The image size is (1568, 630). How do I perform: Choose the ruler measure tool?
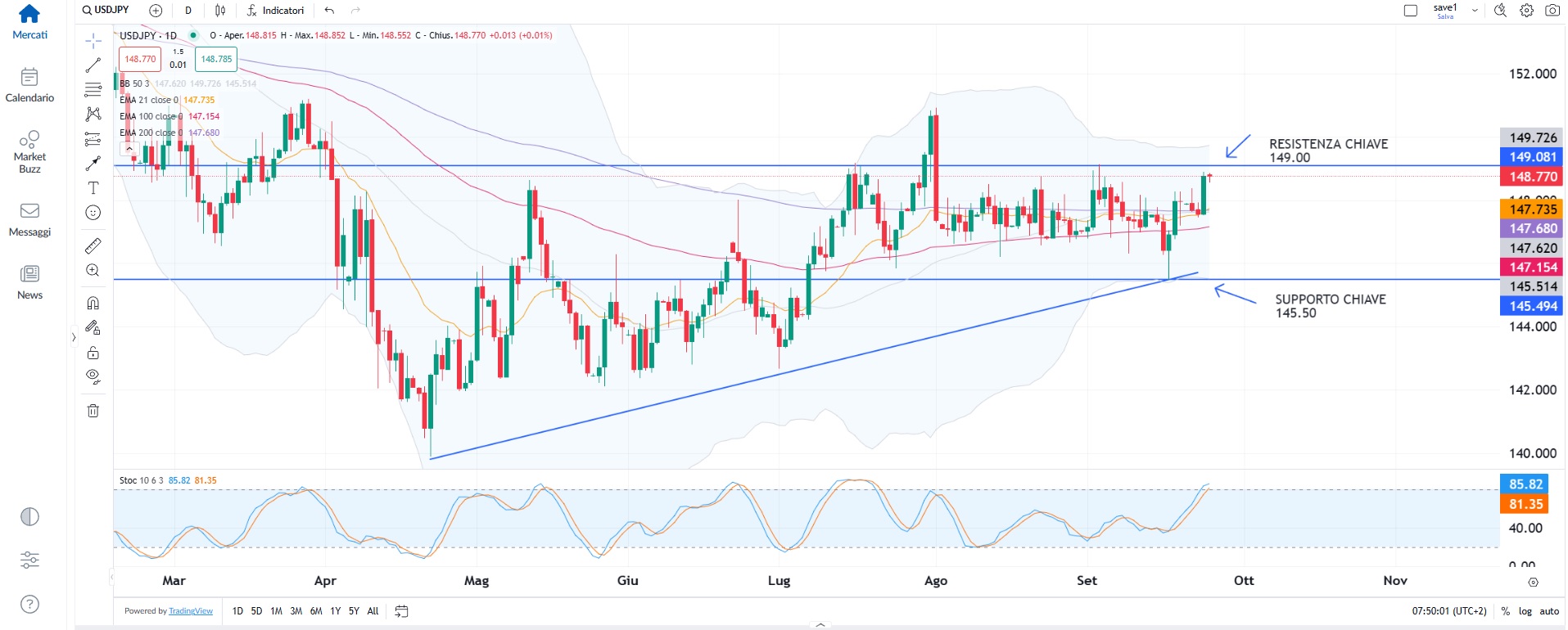coord(93,245)
